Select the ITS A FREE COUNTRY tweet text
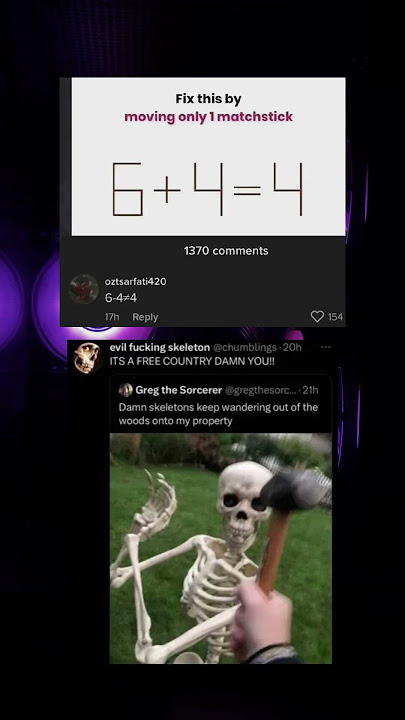 click(192, 361)
